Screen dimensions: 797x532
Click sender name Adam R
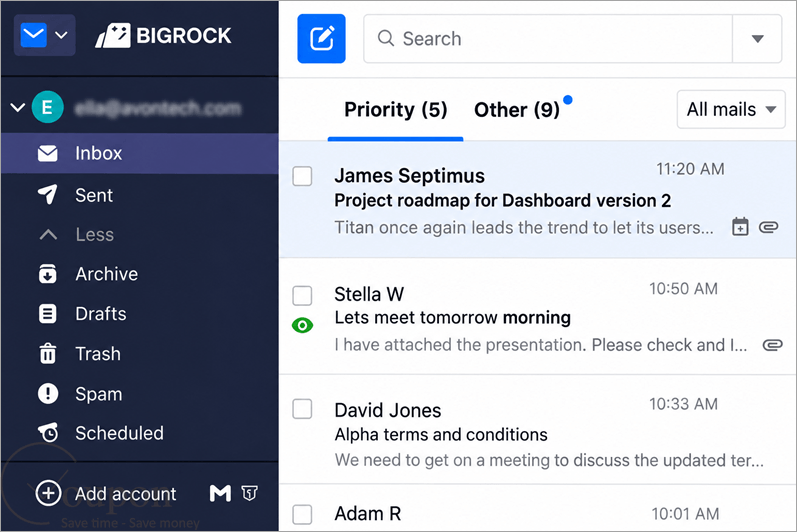point(367,514)
